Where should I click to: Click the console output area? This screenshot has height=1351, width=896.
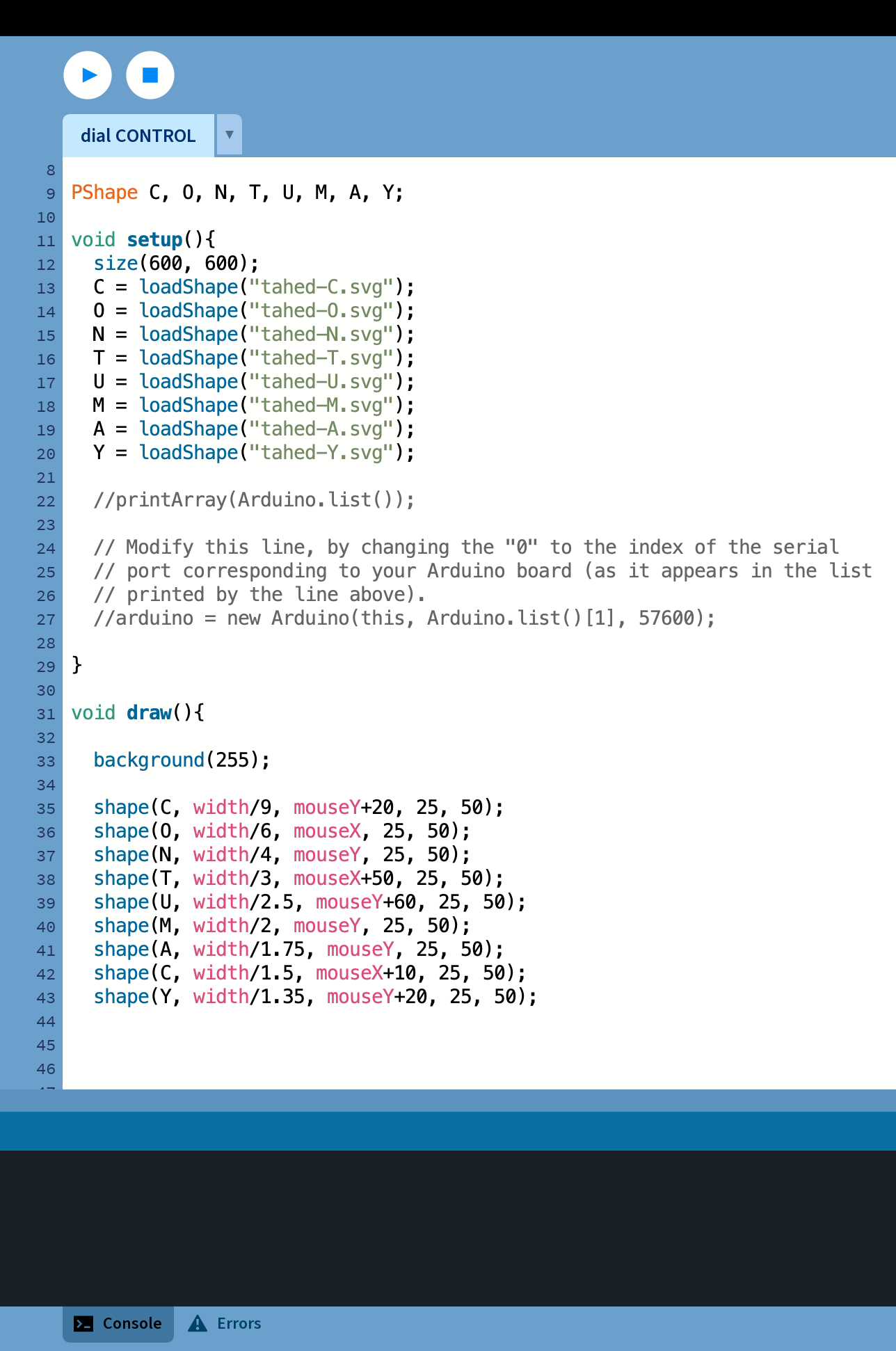click(x=448, y=1228)
